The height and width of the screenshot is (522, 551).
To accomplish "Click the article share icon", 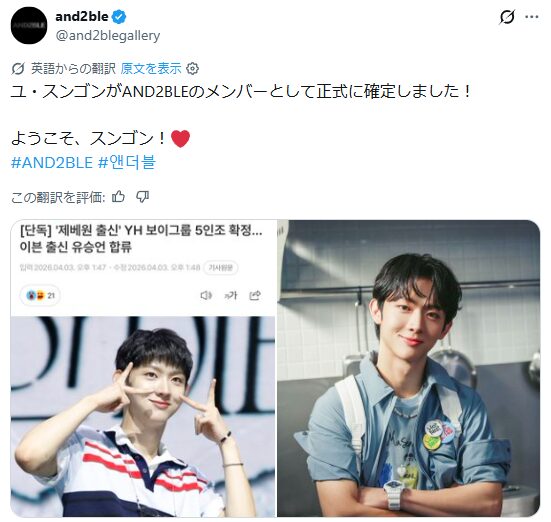I will coord(255,295).
